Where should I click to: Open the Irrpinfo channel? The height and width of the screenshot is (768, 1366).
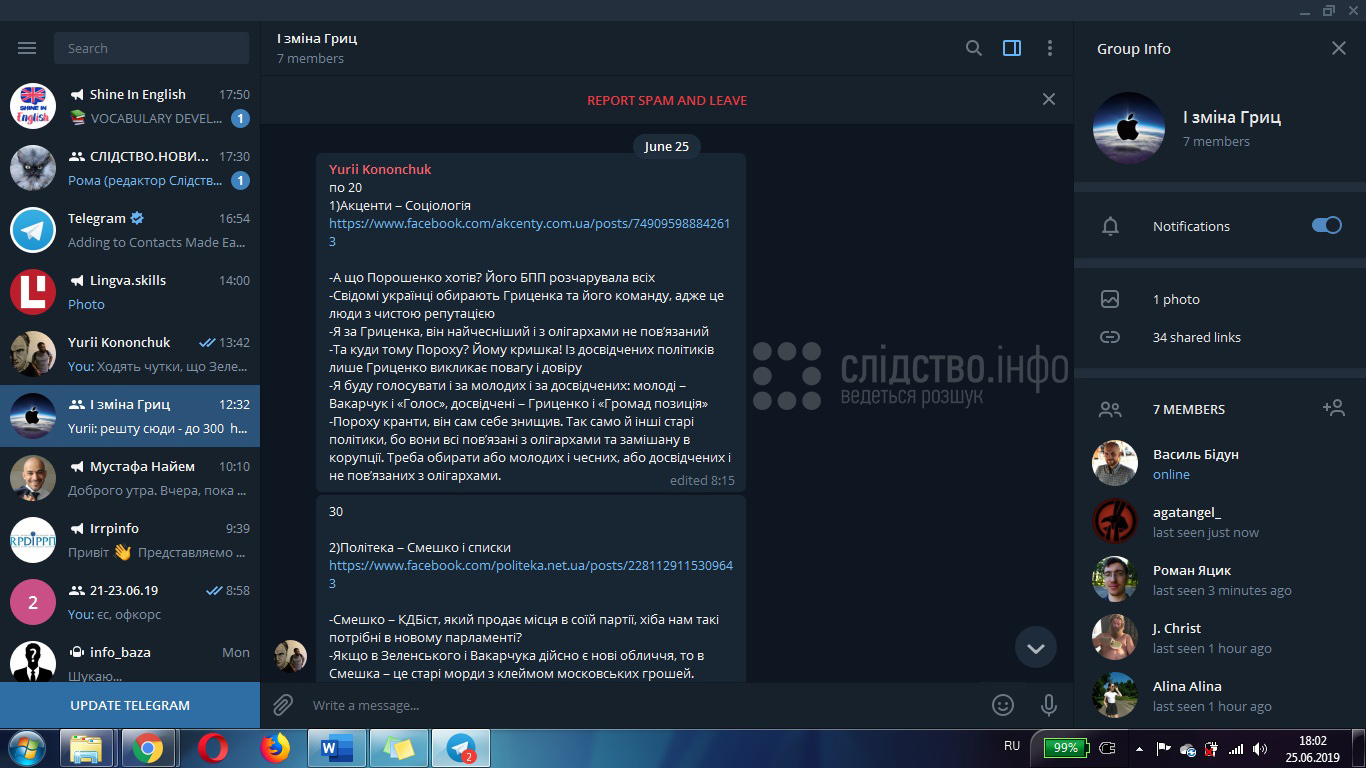pos(130,540)
